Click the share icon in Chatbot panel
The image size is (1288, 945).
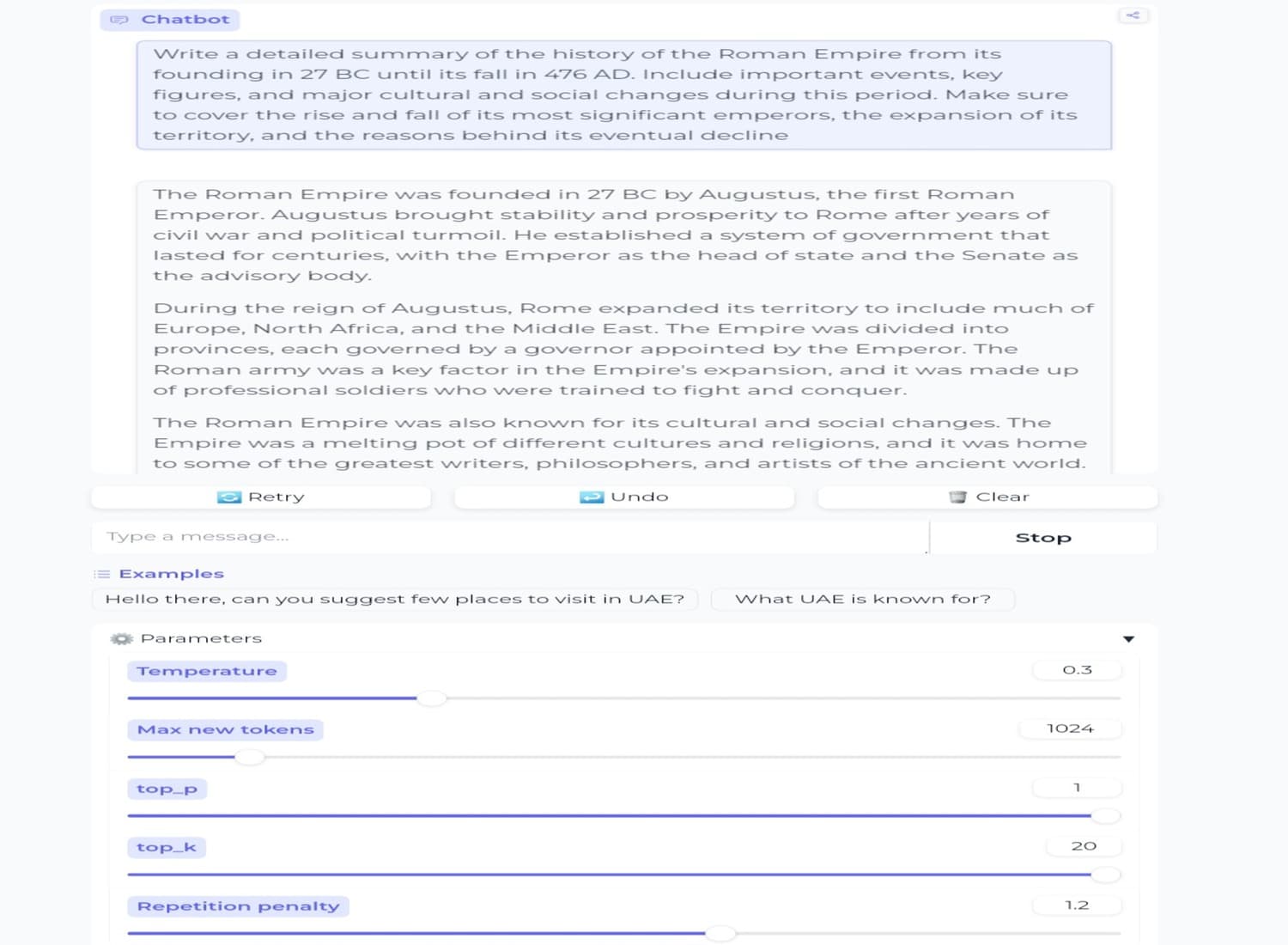1133,15
